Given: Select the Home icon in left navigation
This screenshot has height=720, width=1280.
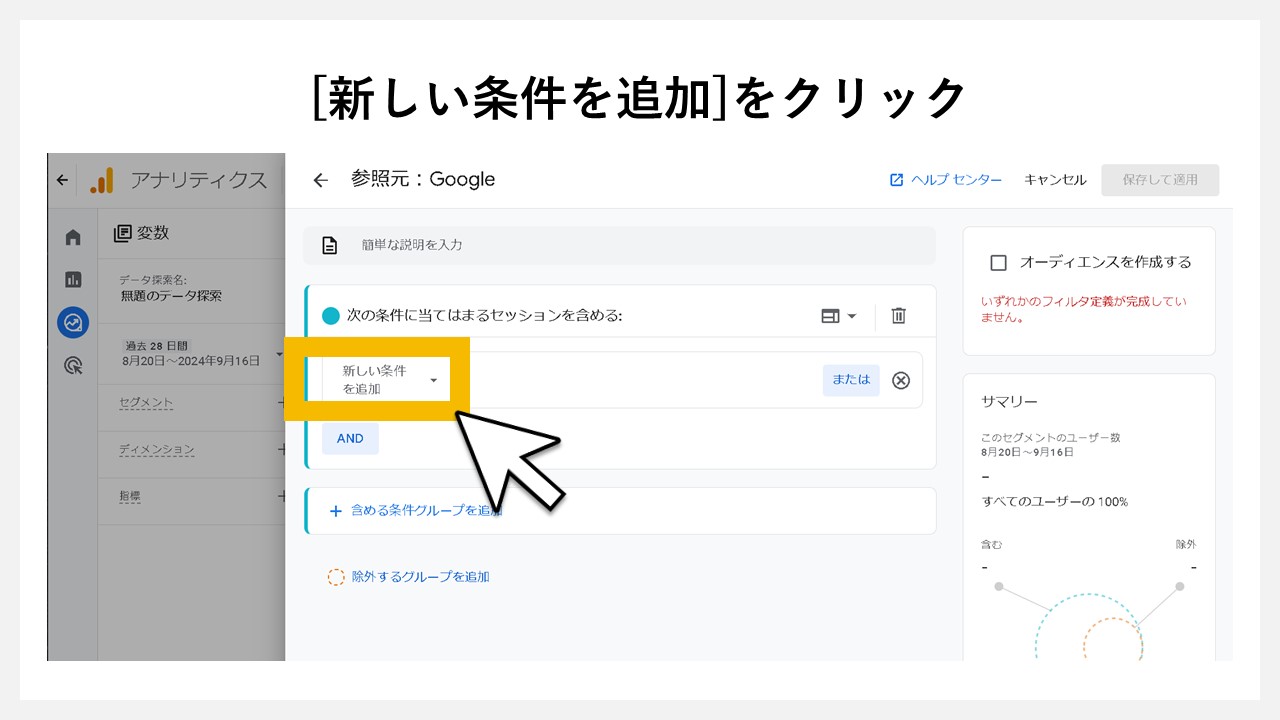Looking at the screenshot, I should 71,234.
